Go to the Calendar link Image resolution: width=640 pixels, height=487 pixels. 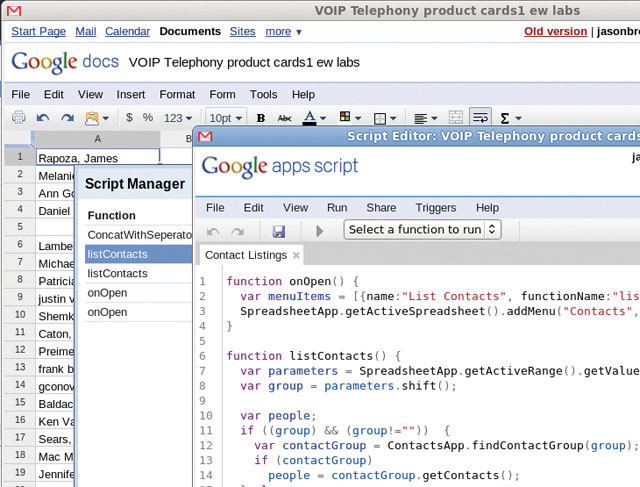pyautogui.click(x=127, y=31)
